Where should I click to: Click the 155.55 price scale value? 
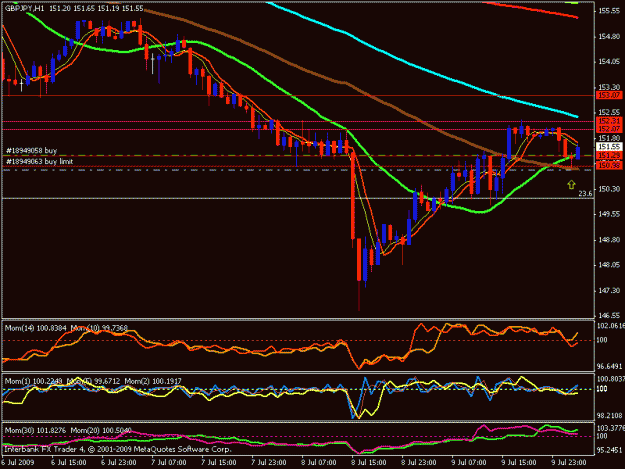(x=609, y=11)
